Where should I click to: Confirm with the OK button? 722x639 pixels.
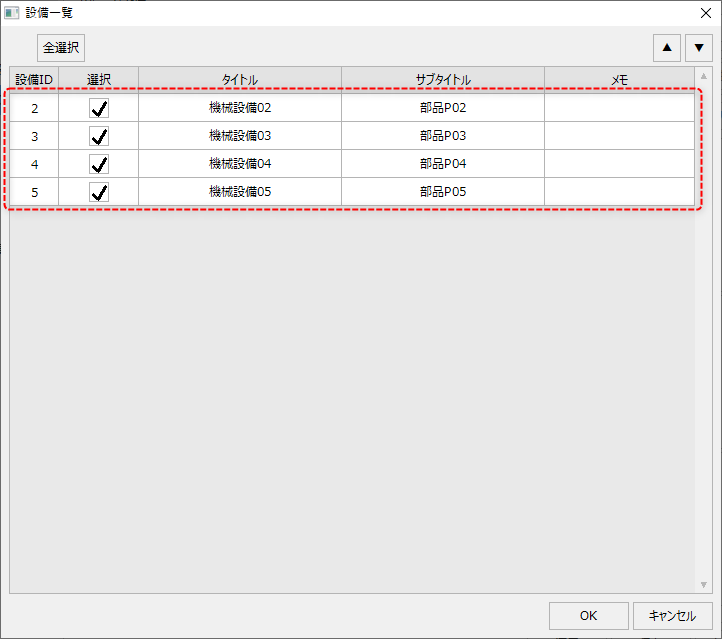588,616
